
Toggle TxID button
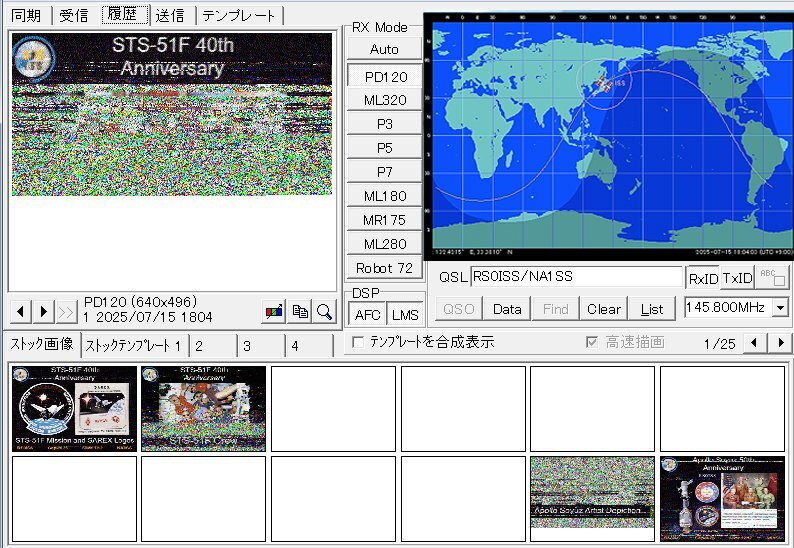click(737, 278)
